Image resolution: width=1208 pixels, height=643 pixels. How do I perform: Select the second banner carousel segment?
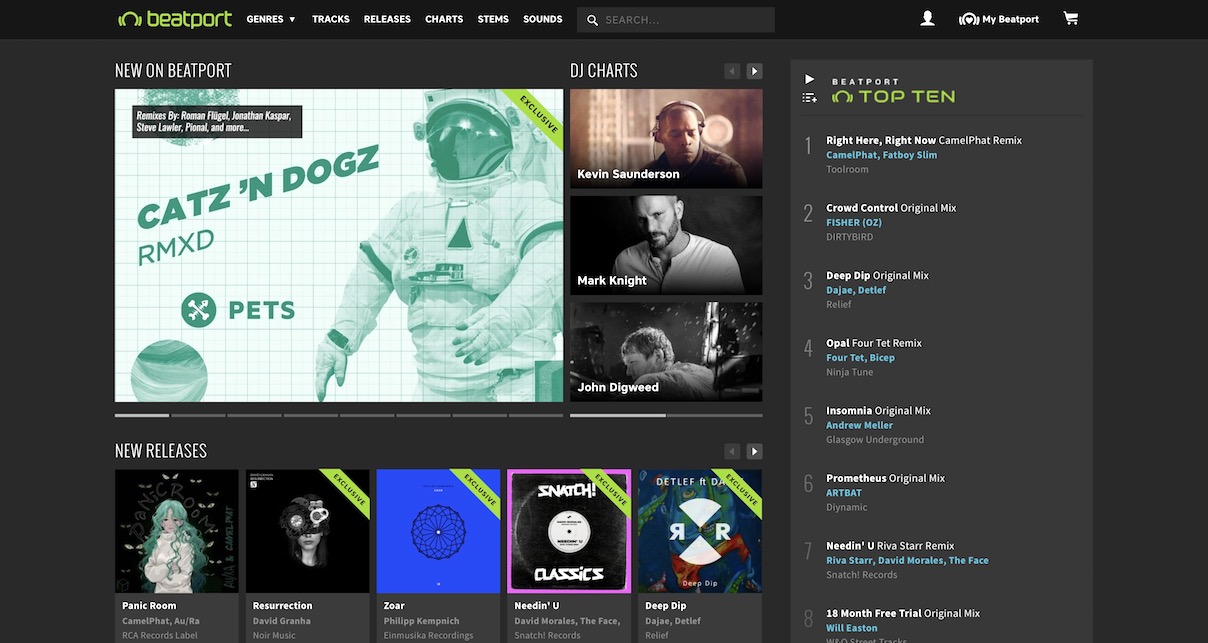coord(198,414)
